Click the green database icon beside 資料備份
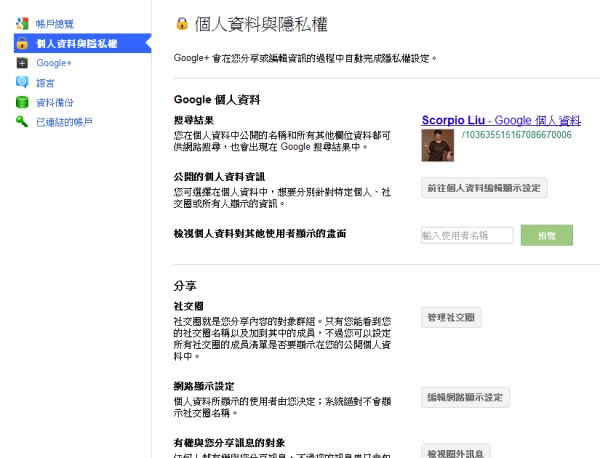 [22, 102]
